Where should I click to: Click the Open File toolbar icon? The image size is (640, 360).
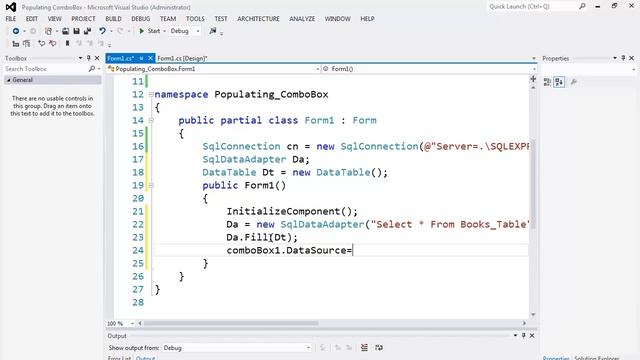65,31
